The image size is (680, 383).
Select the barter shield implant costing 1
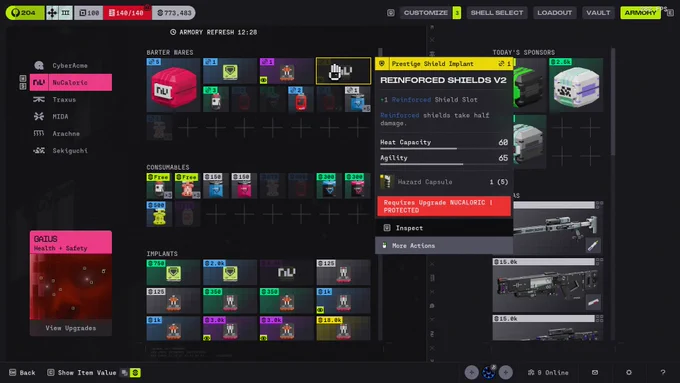tap(230, 71)
